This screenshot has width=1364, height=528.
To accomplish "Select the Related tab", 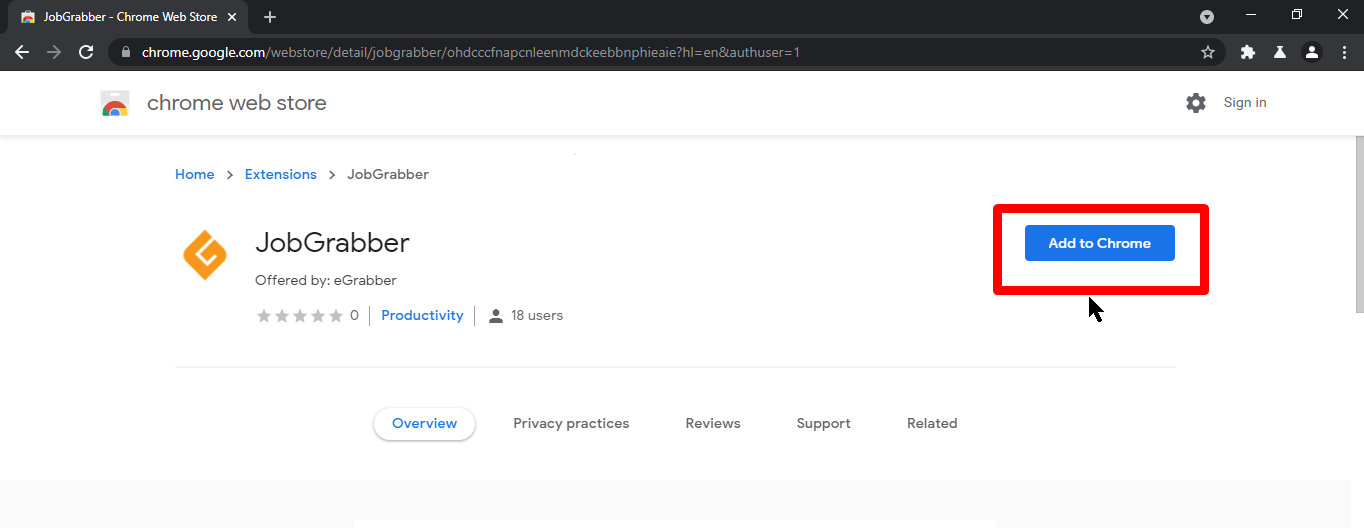I will [932, 423].
